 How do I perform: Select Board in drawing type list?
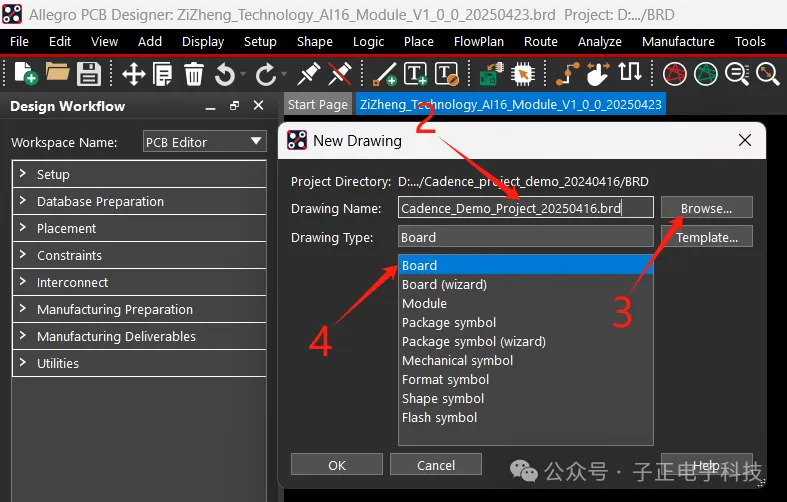(x=526, y=265)
